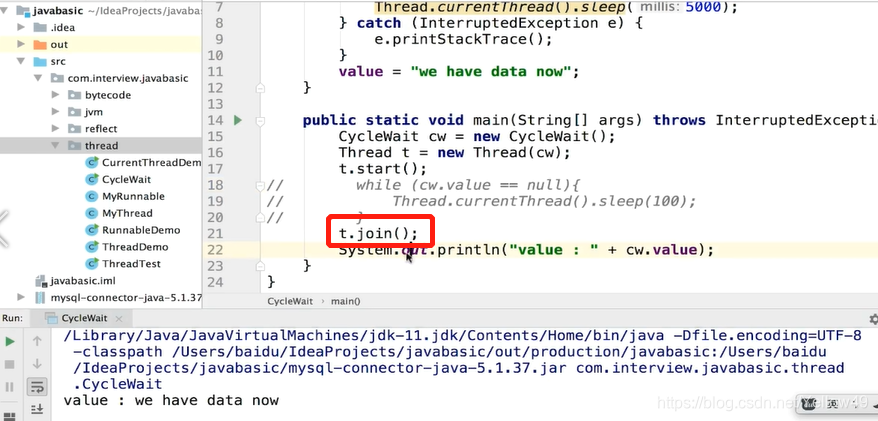Click the thread package folder icon

tap(74, 146)
